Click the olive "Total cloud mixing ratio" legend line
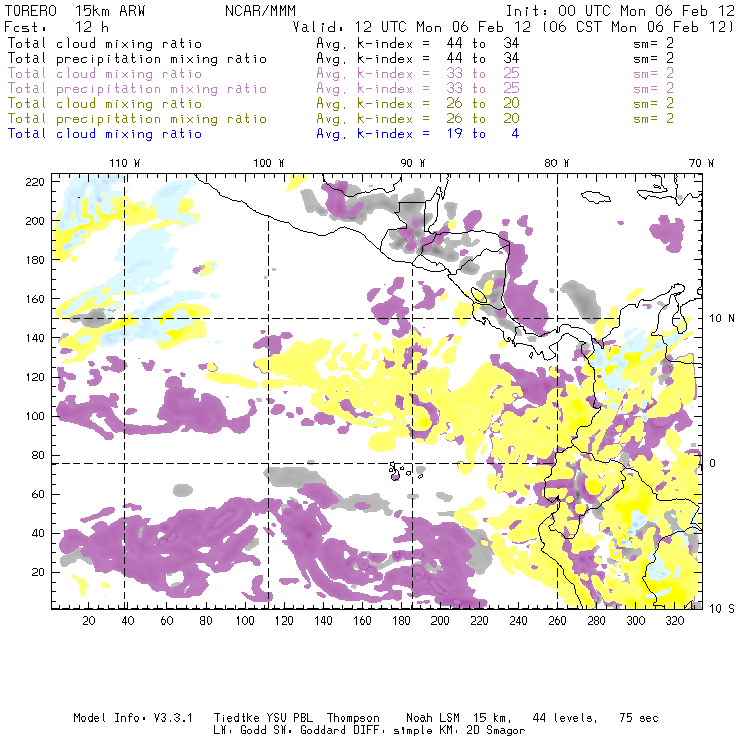 click(x=105, y=104)
